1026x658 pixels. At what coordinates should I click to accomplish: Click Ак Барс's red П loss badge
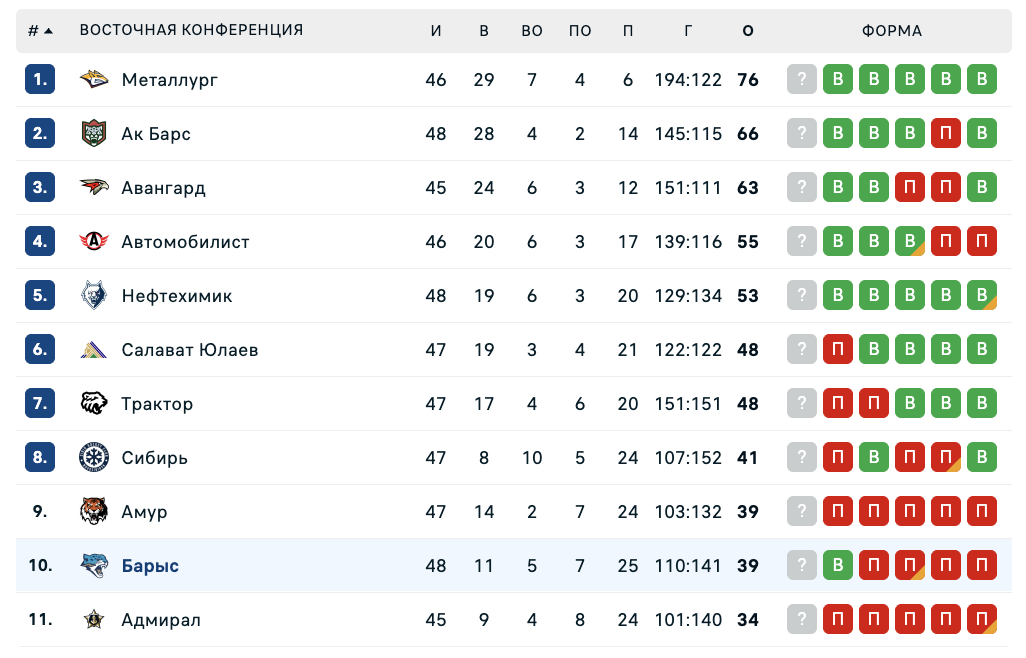tap(946, 134)
